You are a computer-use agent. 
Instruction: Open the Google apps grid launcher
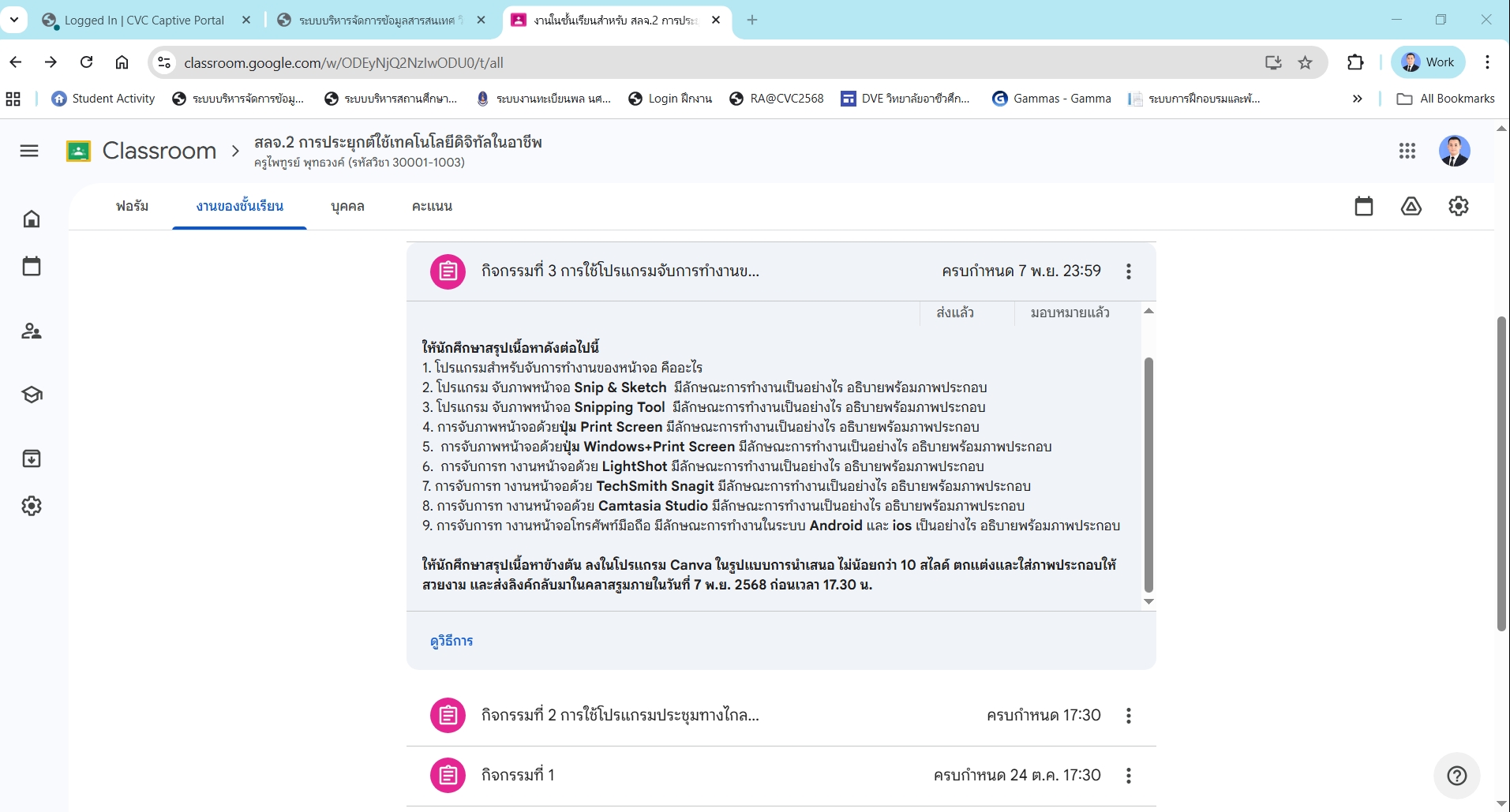click(1407, 151)
